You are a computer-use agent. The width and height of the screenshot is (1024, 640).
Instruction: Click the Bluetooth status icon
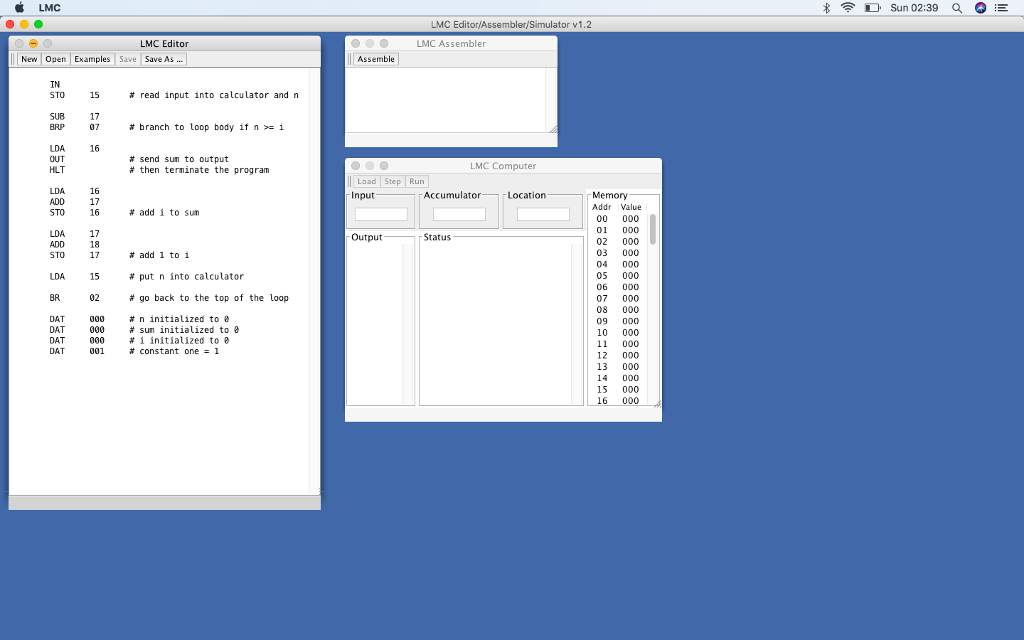click(826, 7)
